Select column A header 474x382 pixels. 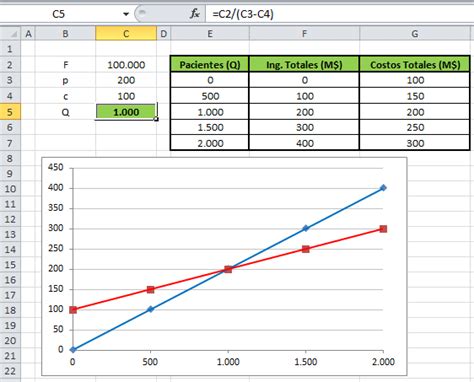tap(28, 34)
